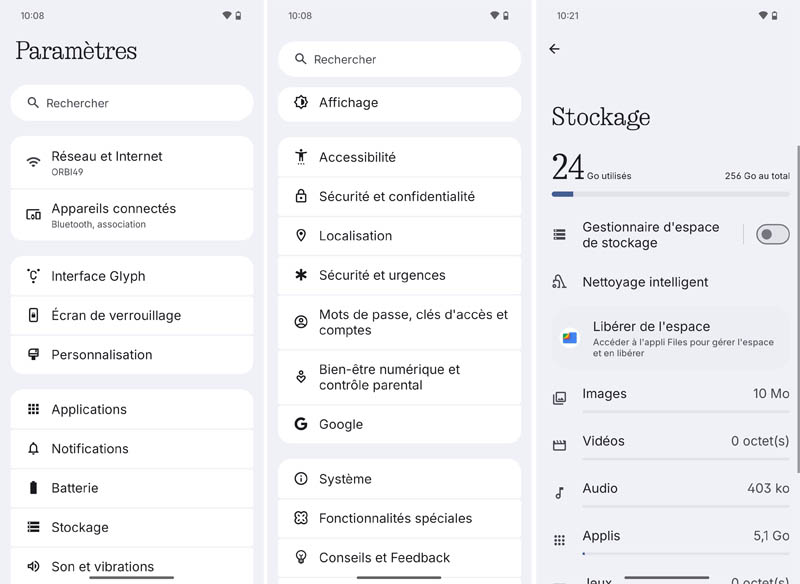Open the Applications settings entry
The width and height of the screenshot is (800, 584).
(x=131, y=409)
